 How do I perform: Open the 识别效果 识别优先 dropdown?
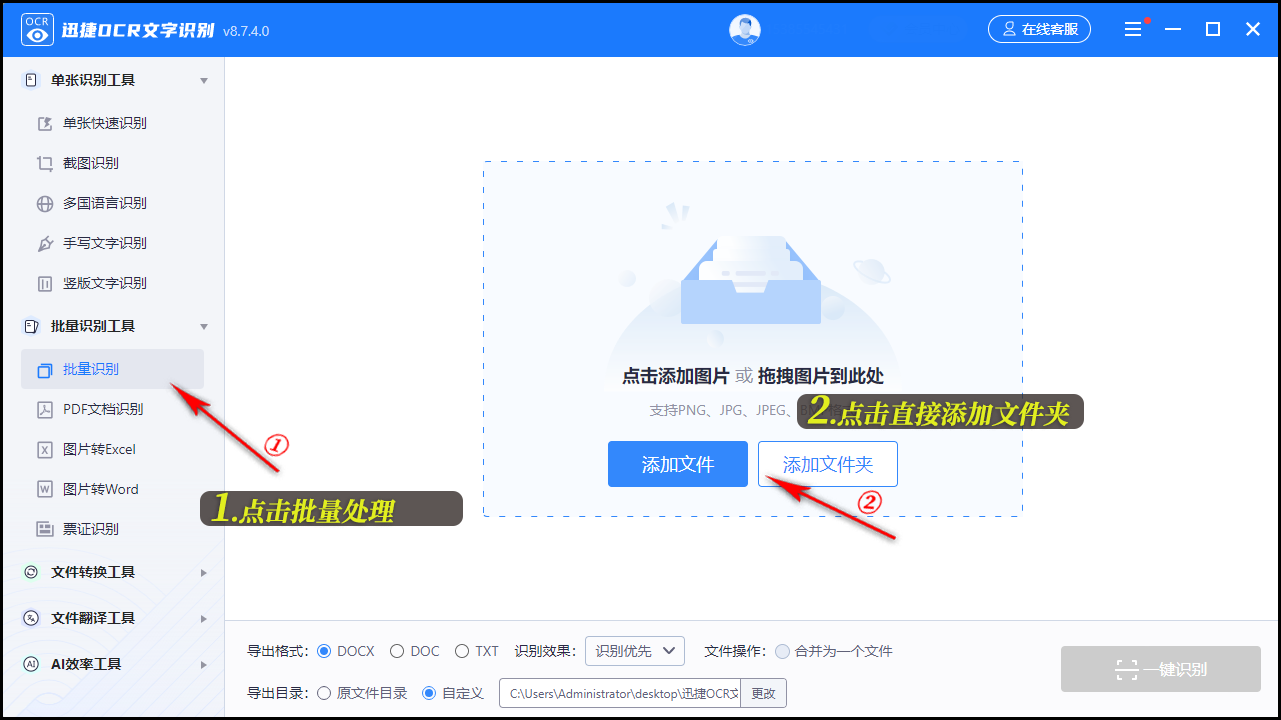click(634, 651)
